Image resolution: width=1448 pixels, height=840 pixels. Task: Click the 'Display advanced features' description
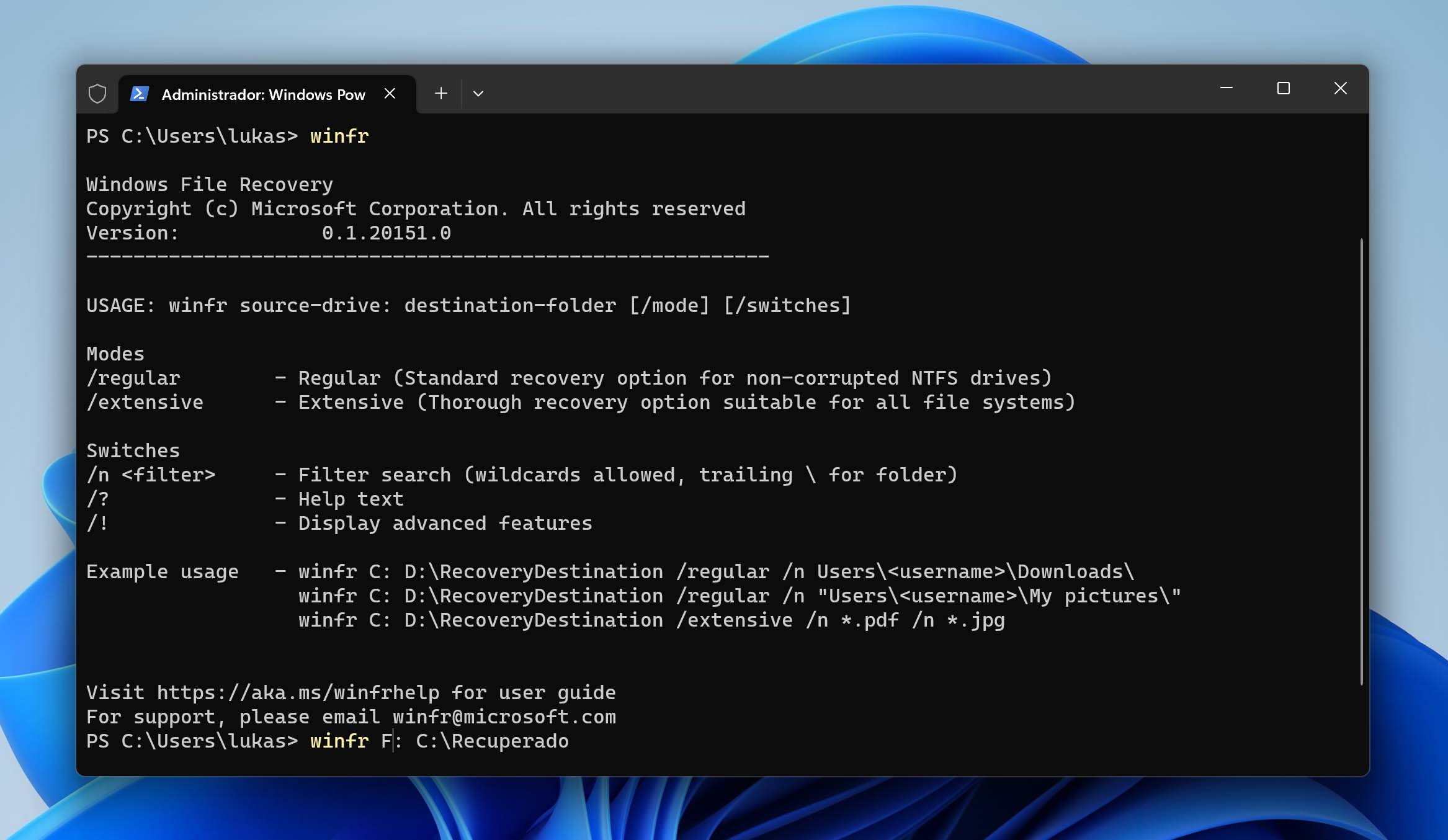point(445,523)
